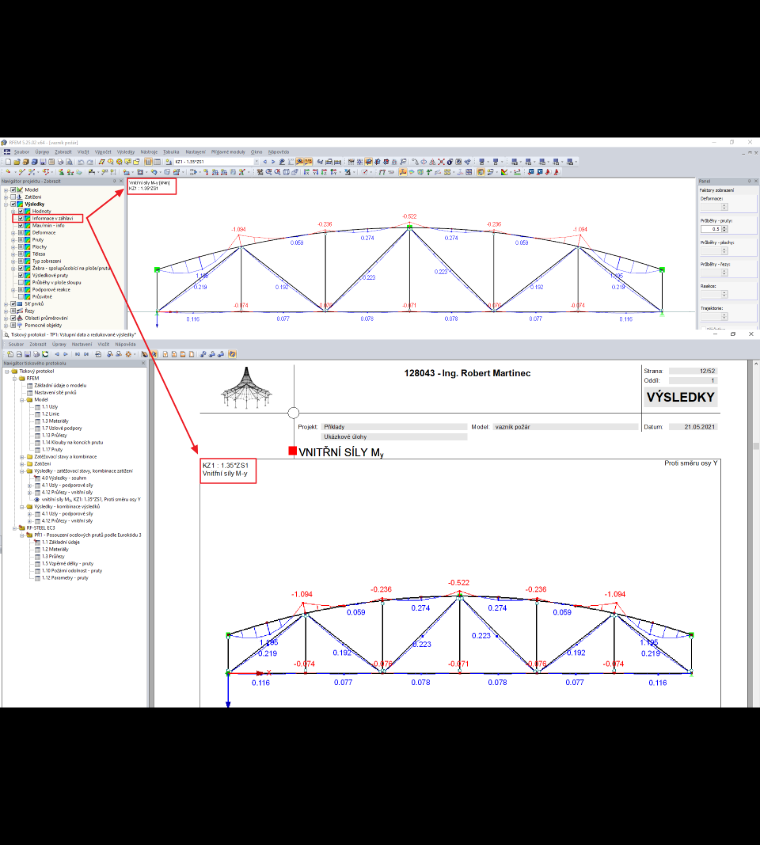
Task: Select 1.3 Materiály under Model in printout navigator
Action: click(x=55, y=421)
